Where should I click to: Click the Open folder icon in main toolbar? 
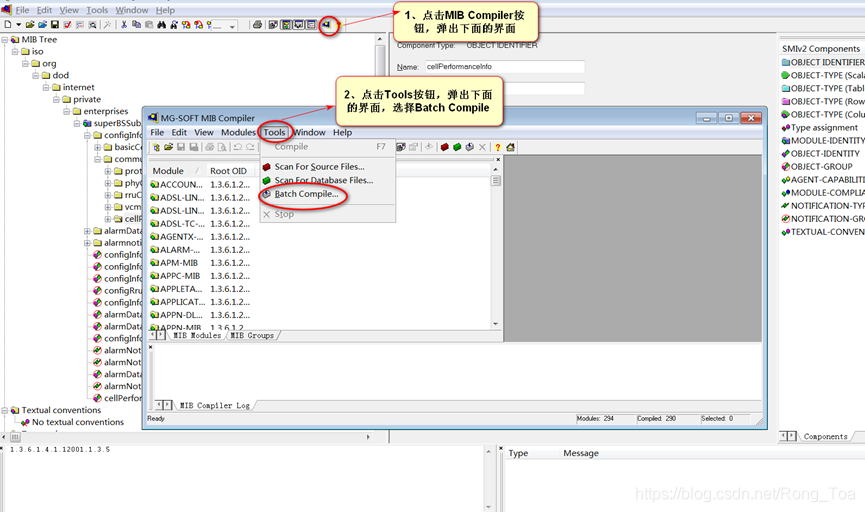click(30, 25)
